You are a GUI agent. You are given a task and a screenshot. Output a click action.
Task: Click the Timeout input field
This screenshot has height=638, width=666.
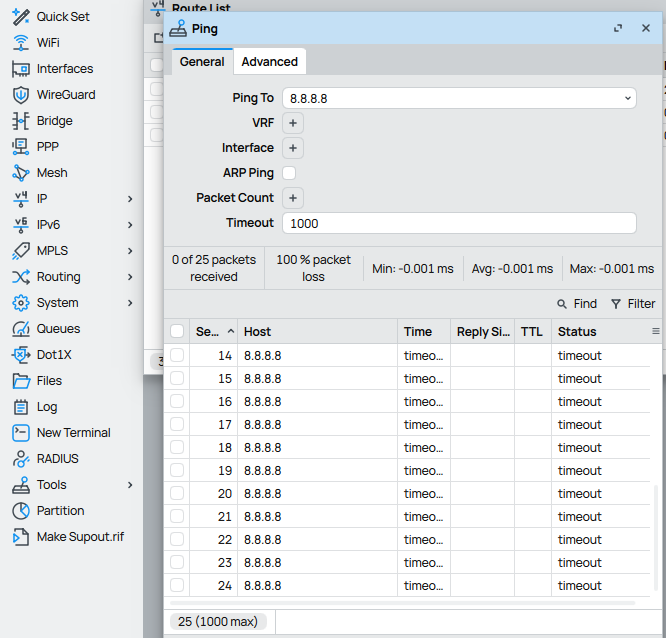click(459, 223)
